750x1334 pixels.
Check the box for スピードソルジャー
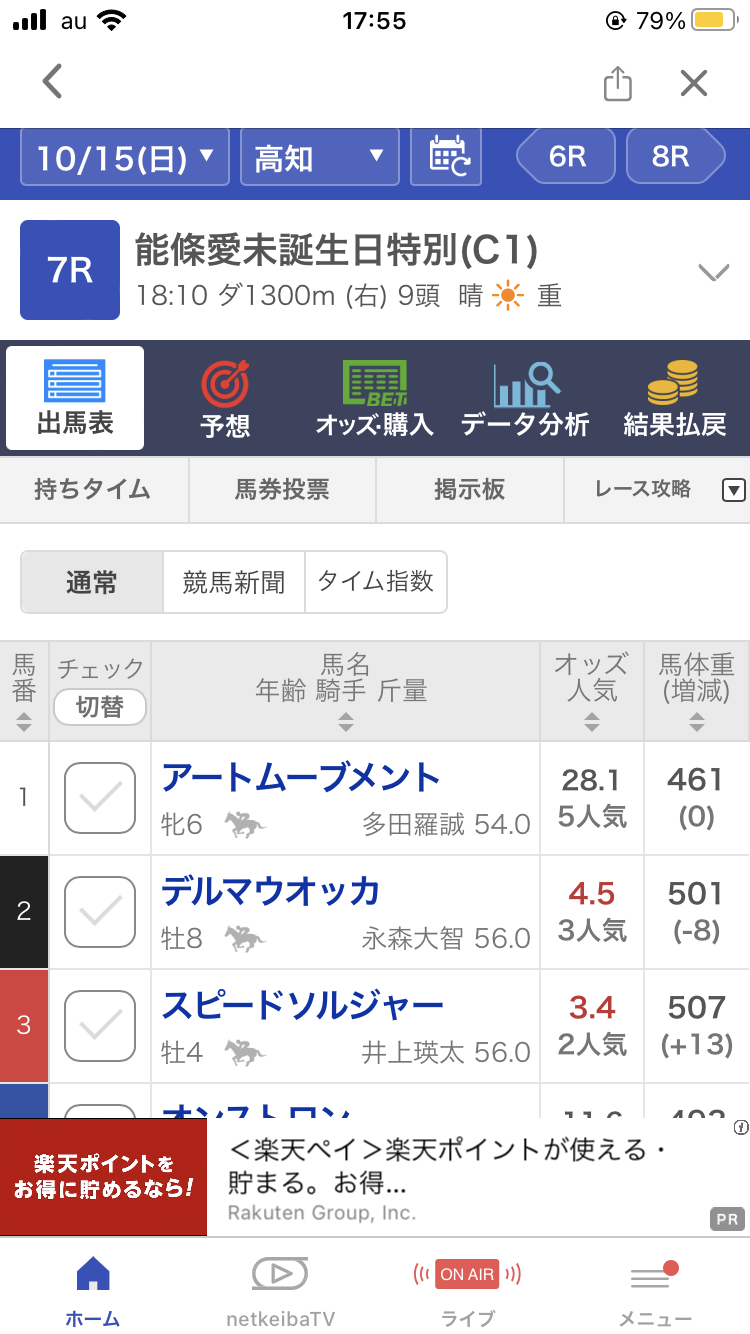click(100, 1026)
